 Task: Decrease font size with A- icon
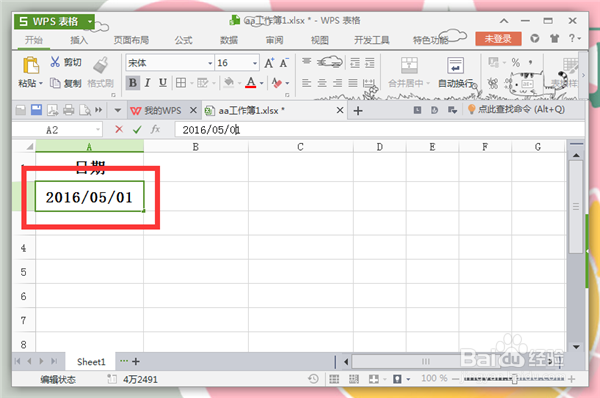284,63
